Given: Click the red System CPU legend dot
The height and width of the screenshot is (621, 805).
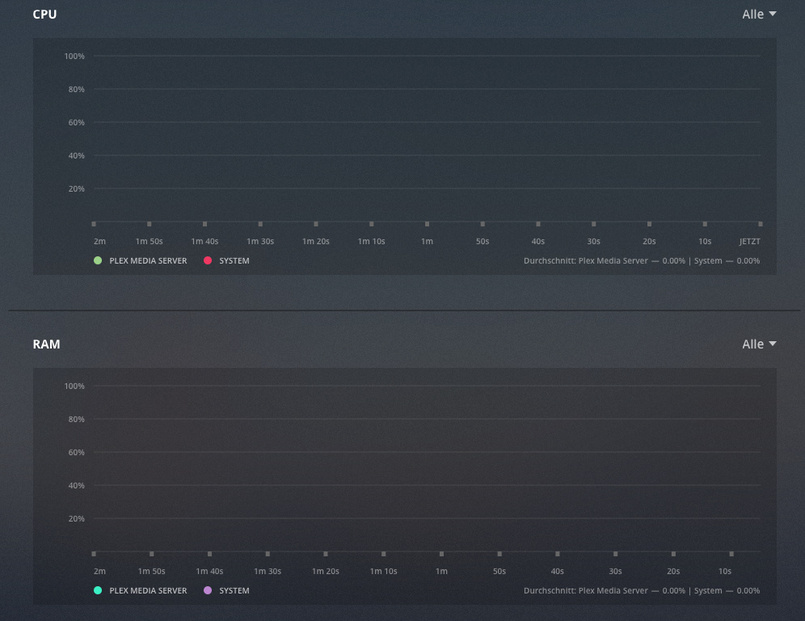Looking at the screenshot, I should point(207,261).
